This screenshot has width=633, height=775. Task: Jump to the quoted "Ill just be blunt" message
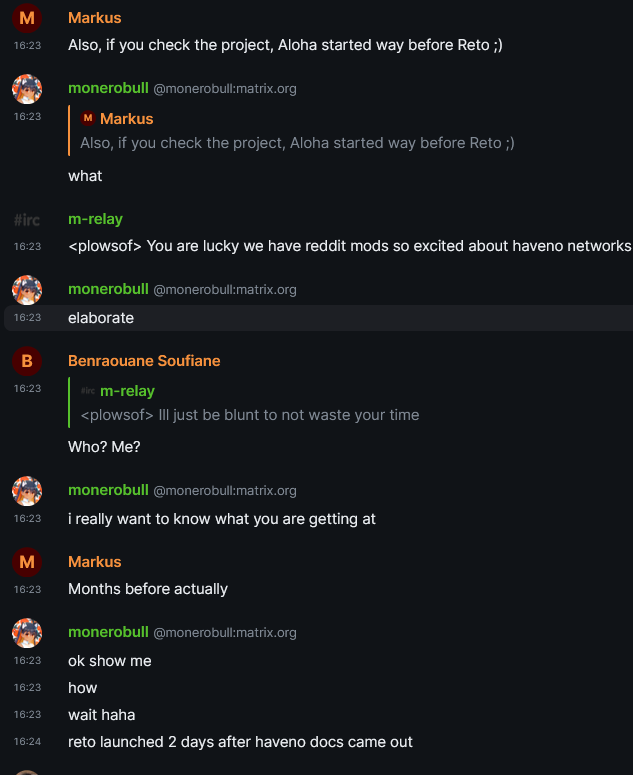(x=249, y=415)
